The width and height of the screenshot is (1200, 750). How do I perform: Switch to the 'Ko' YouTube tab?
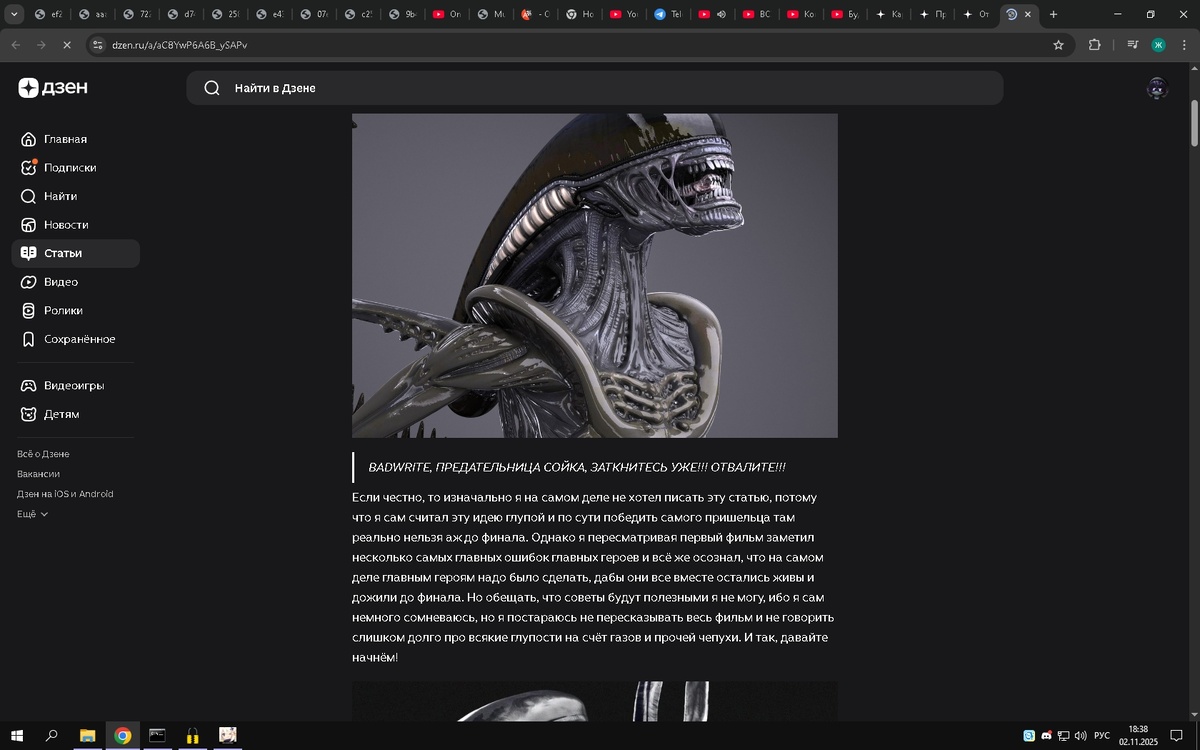[802, 14]
